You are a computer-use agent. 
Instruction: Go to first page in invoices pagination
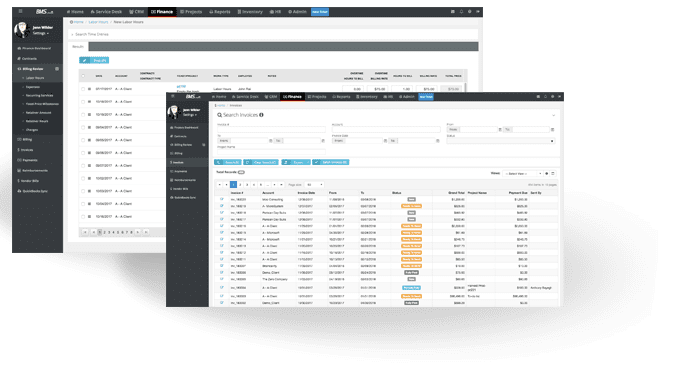coord(220,185)
